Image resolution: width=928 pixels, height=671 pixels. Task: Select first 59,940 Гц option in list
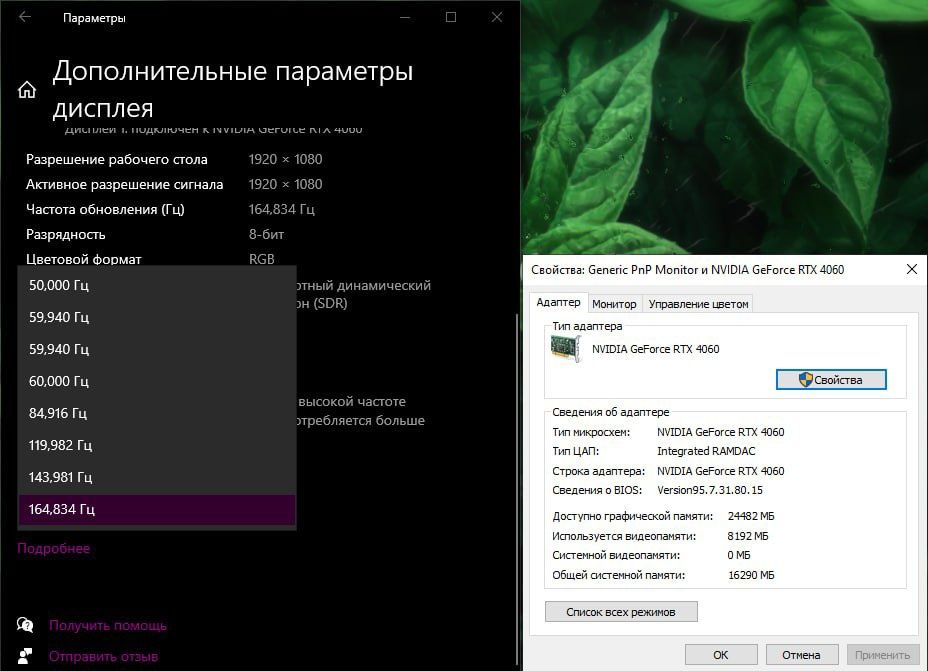point(157,317)
